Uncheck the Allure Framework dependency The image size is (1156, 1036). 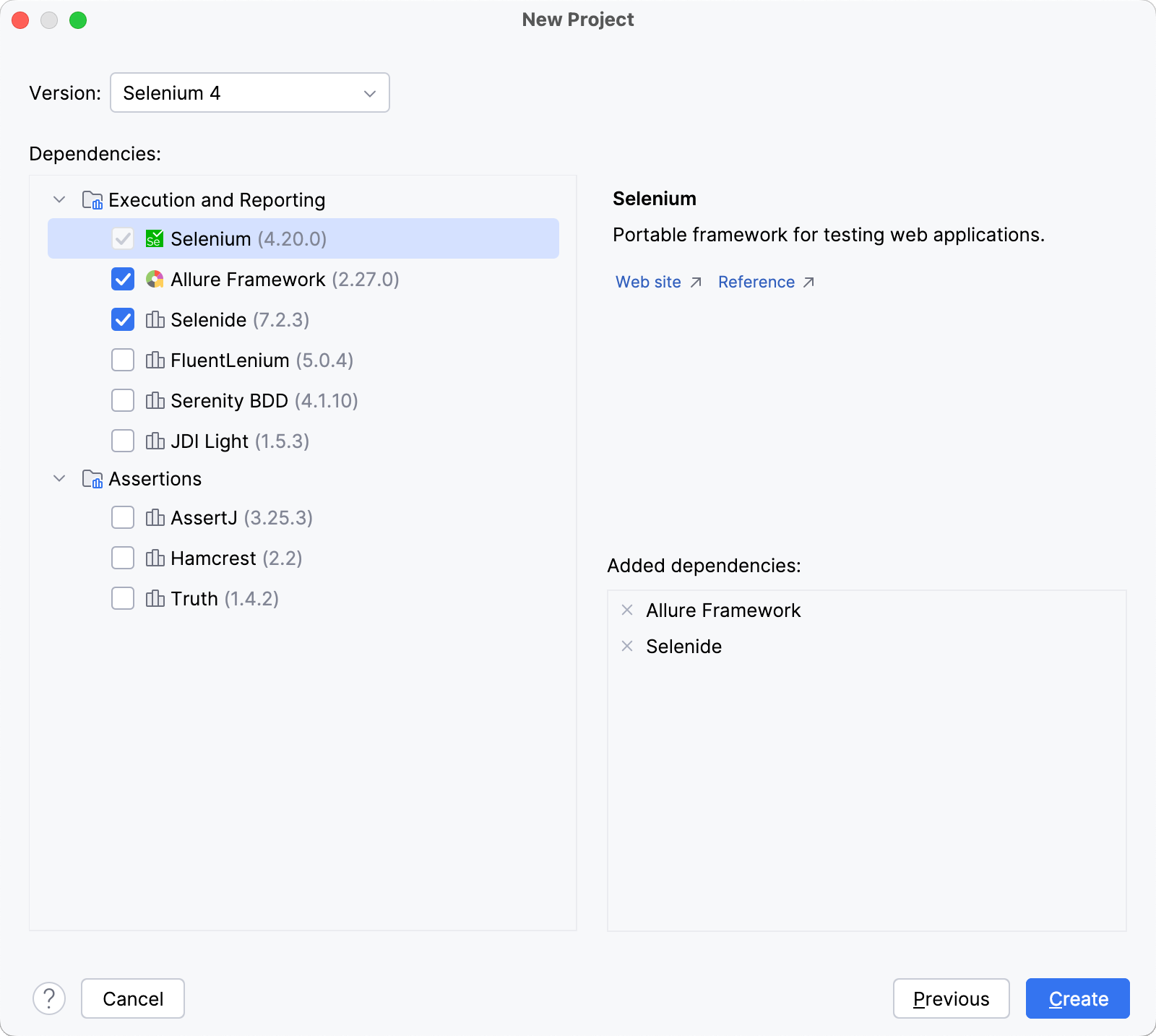pos(122,280)
